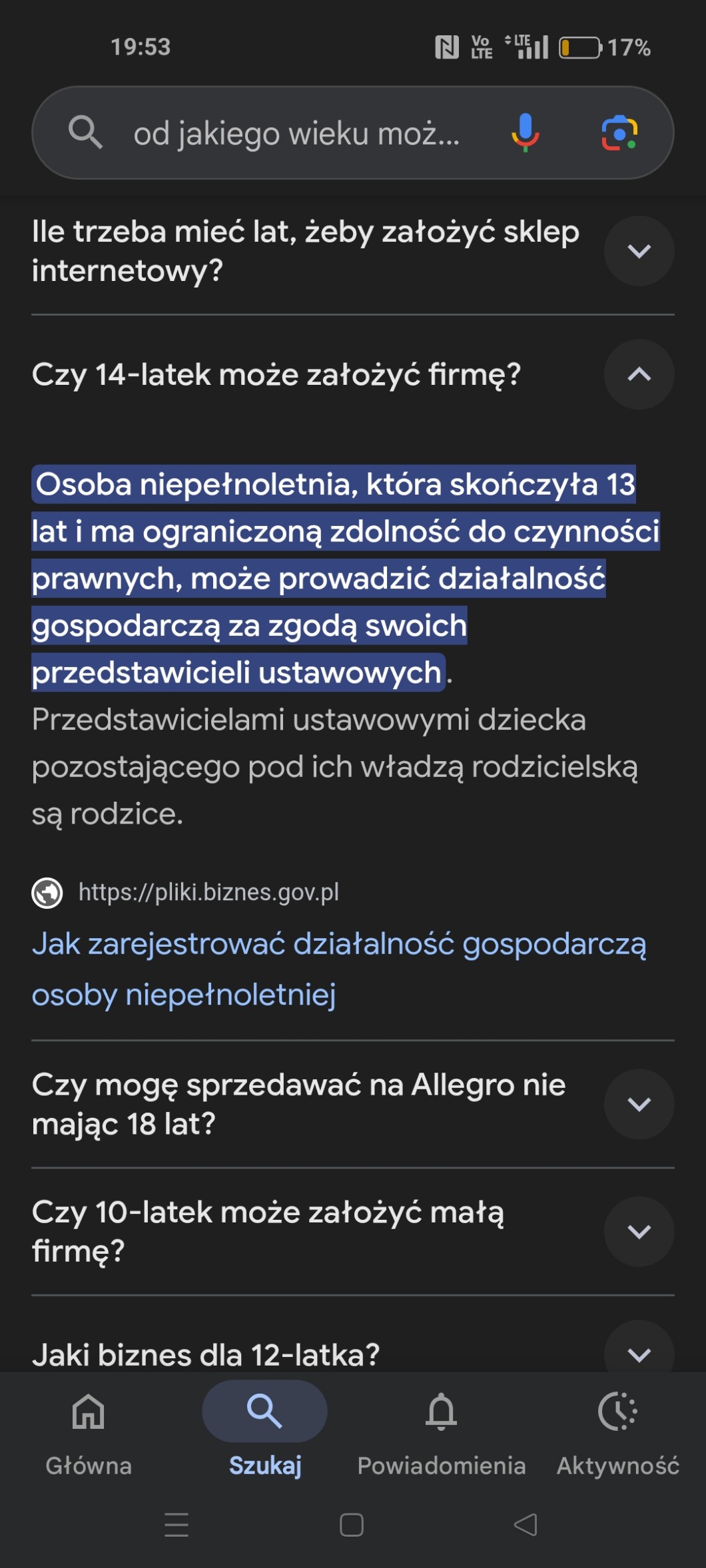Collapse the "Czy 14-latek może założyć firmę?" answer
This screenshot has height=1568, width=706.
[639, 375]
